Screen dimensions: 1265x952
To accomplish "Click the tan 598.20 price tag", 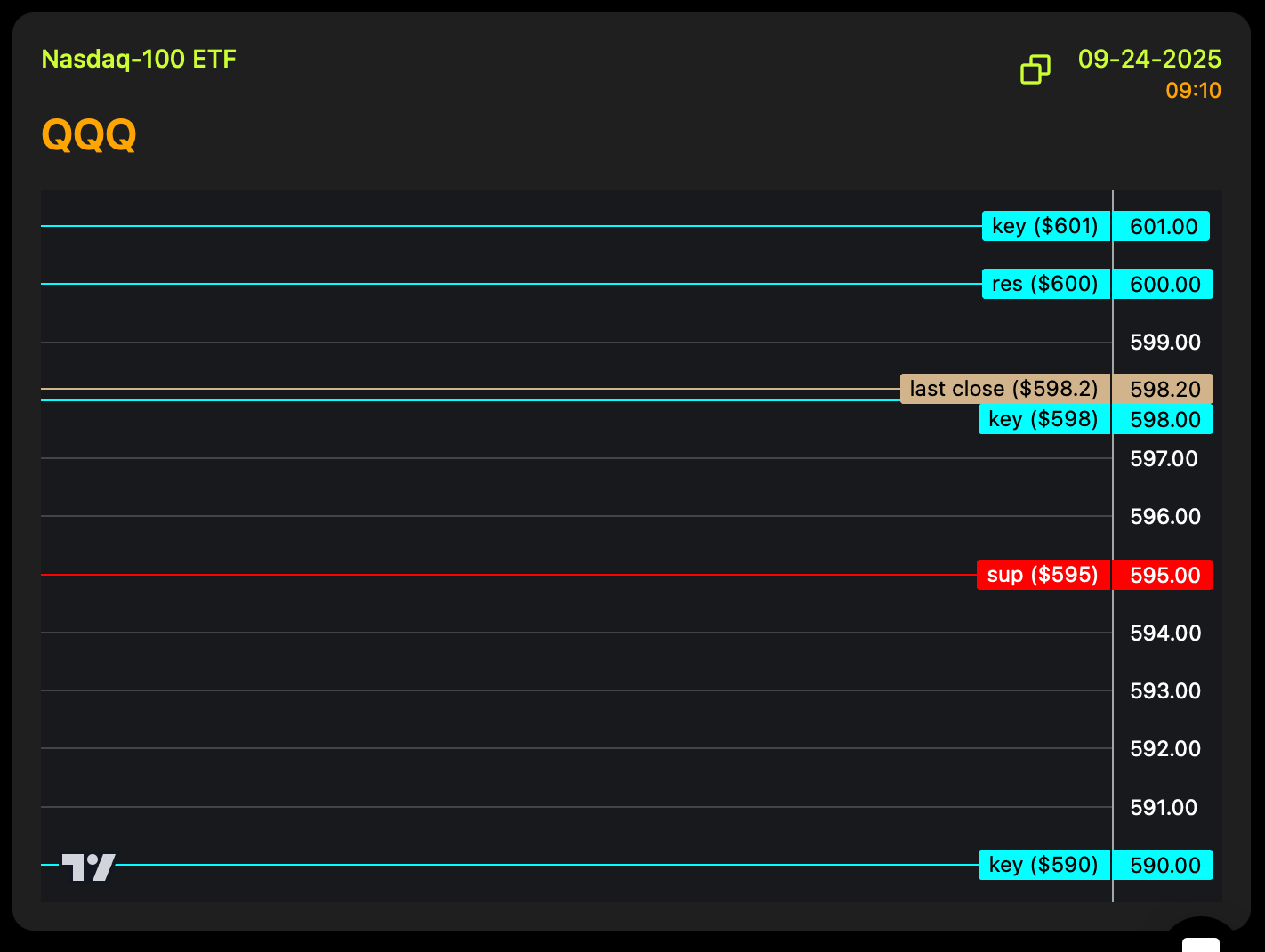I will tap(1164, 390).
